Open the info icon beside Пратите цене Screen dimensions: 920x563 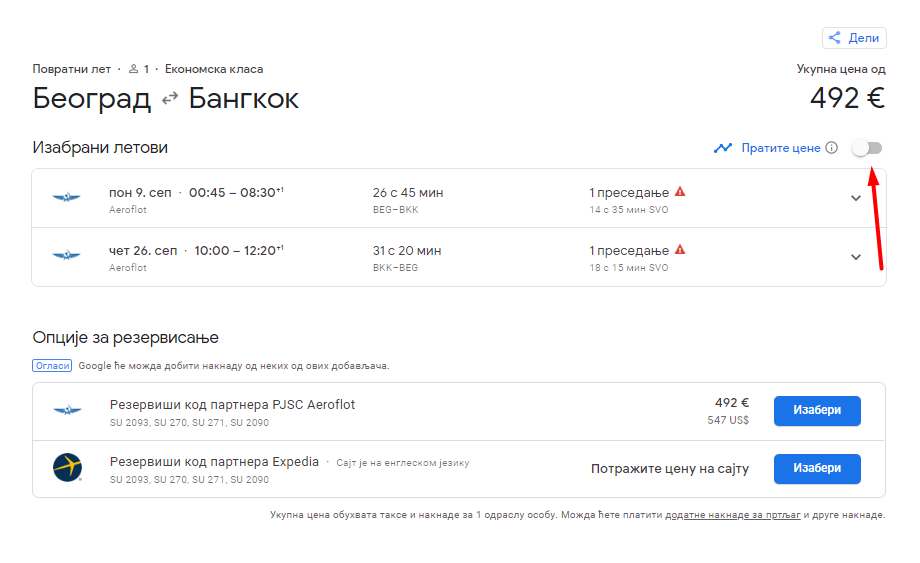pos(831,148)
